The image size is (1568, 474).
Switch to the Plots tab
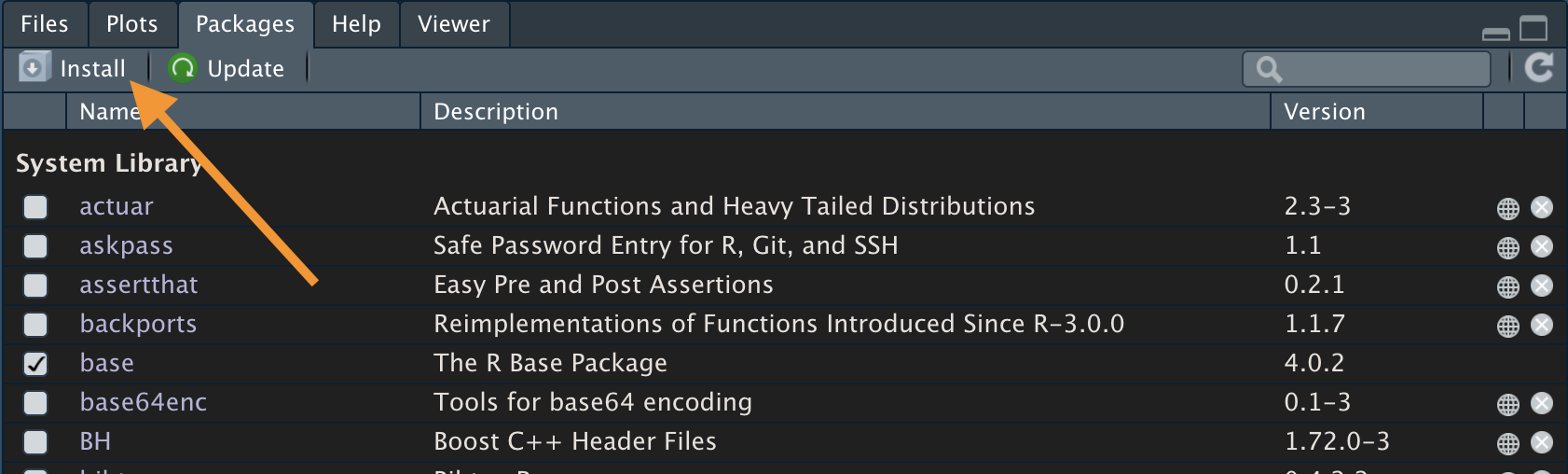click(131, 24)
